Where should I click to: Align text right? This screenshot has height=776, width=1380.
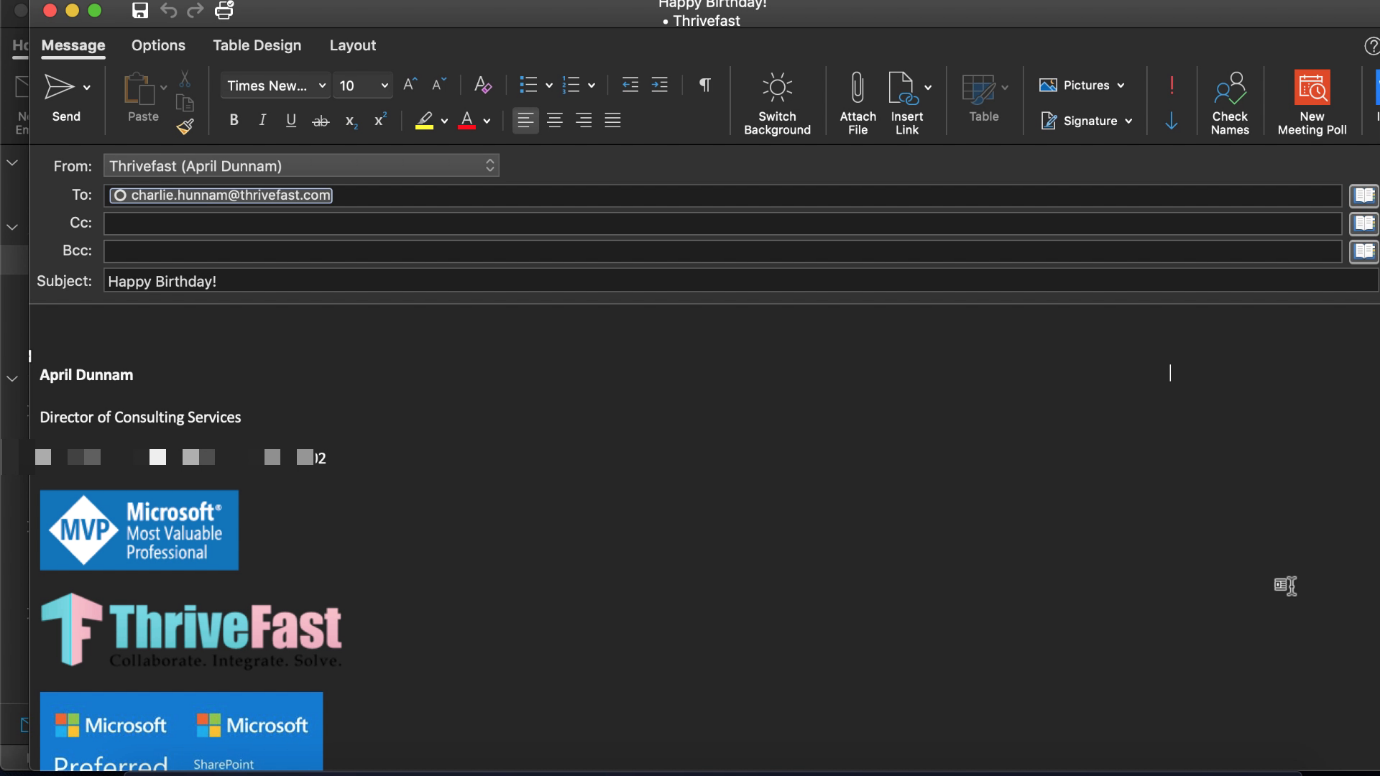click(x=584, y=121)
